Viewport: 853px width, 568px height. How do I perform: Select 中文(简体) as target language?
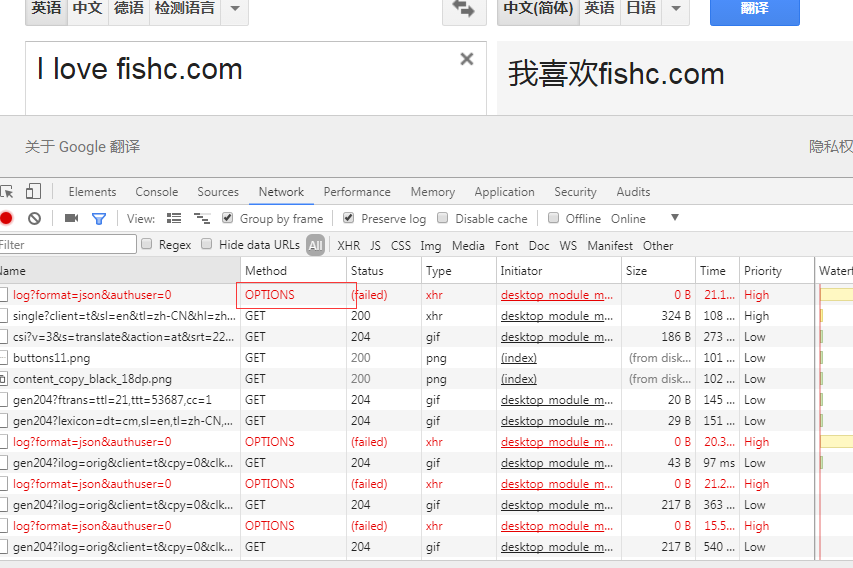tap(538, 9)
